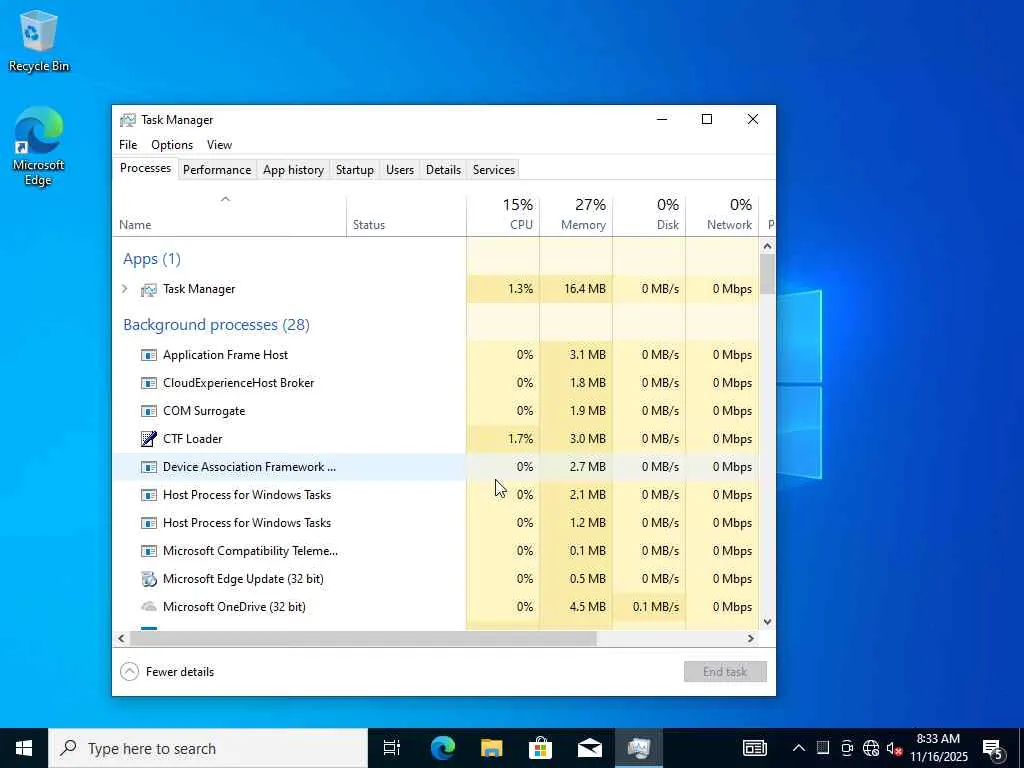Click the End task button

tap(725, 672)
